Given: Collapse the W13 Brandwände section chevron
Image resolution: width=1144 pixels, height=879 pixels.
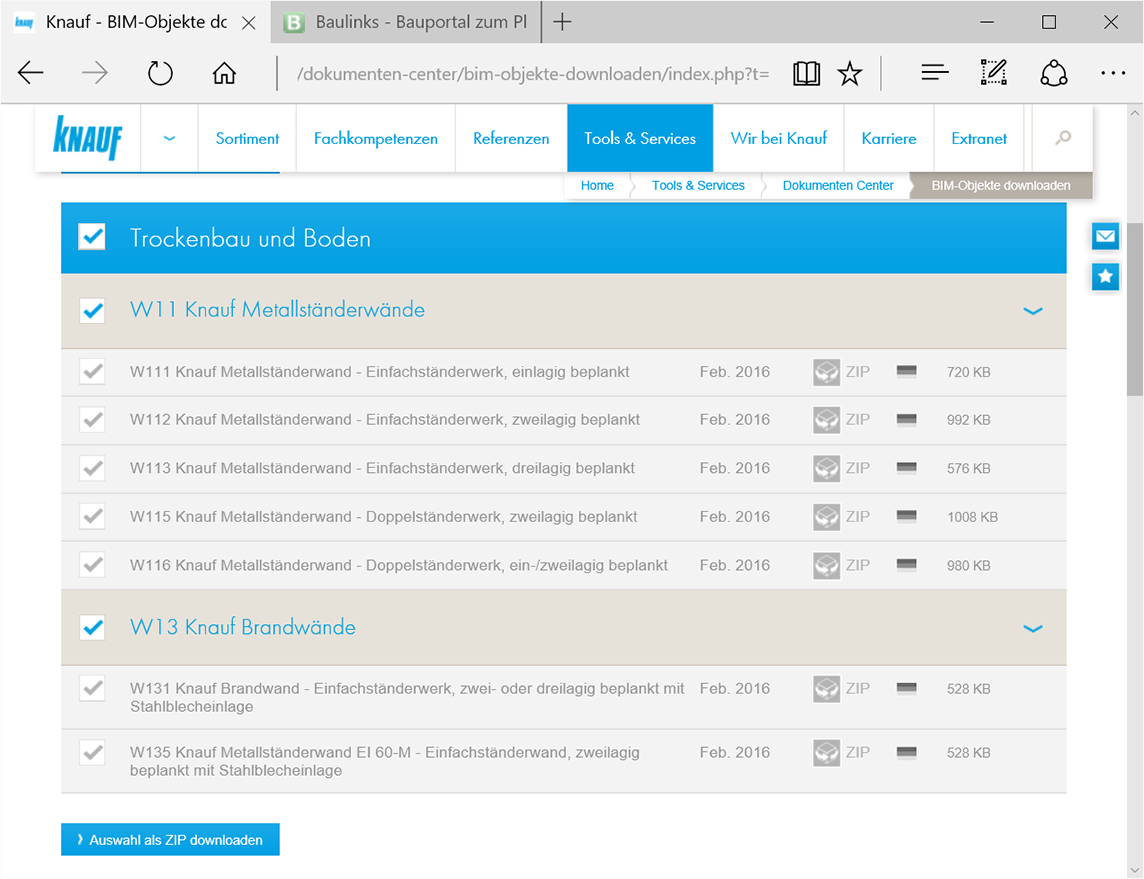Looking at the screenshot, I should click(x=1032, y=628).
